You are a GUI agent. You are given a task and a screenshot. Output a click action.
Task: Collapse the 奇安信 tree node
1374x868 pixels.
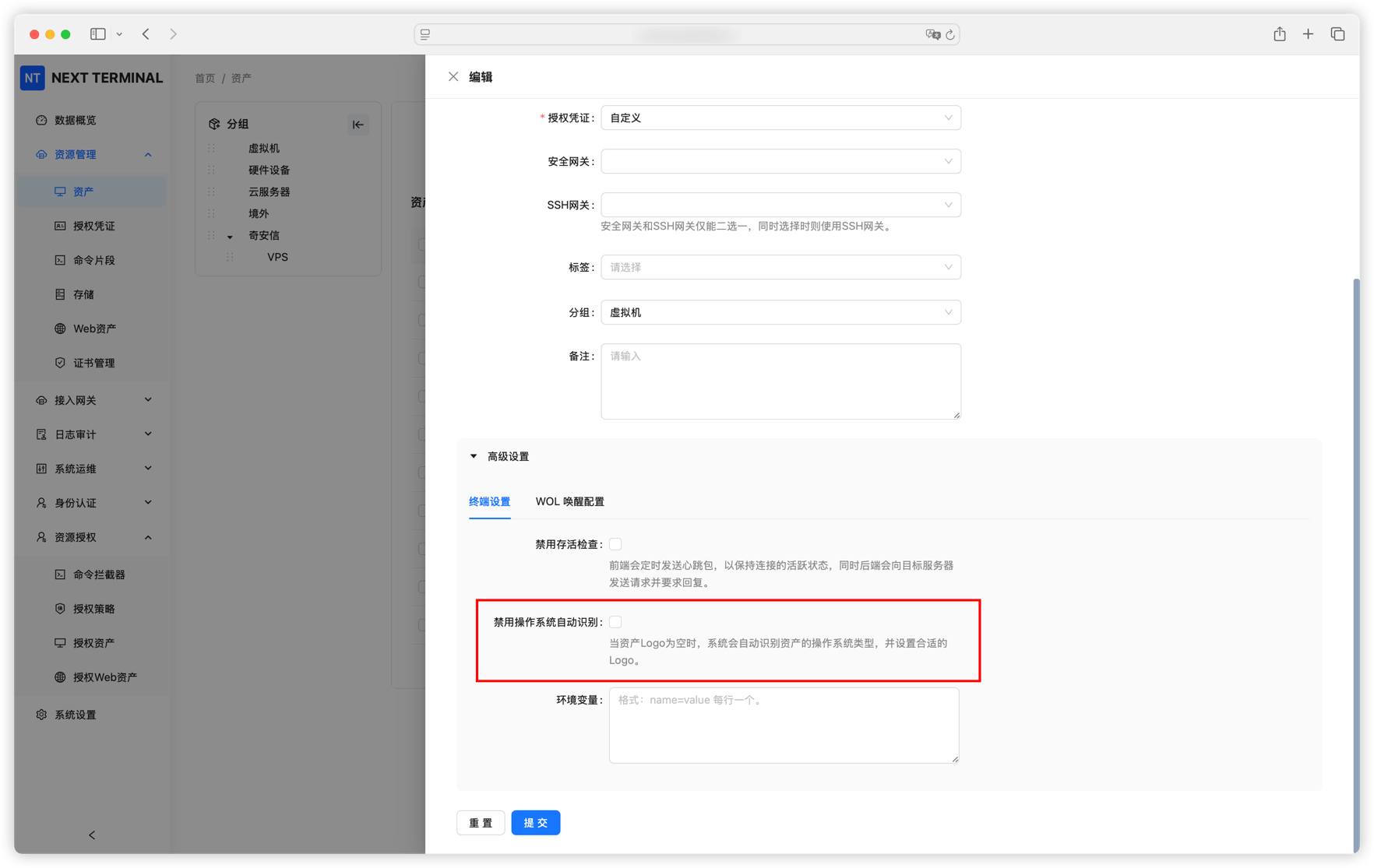[230, 235]
